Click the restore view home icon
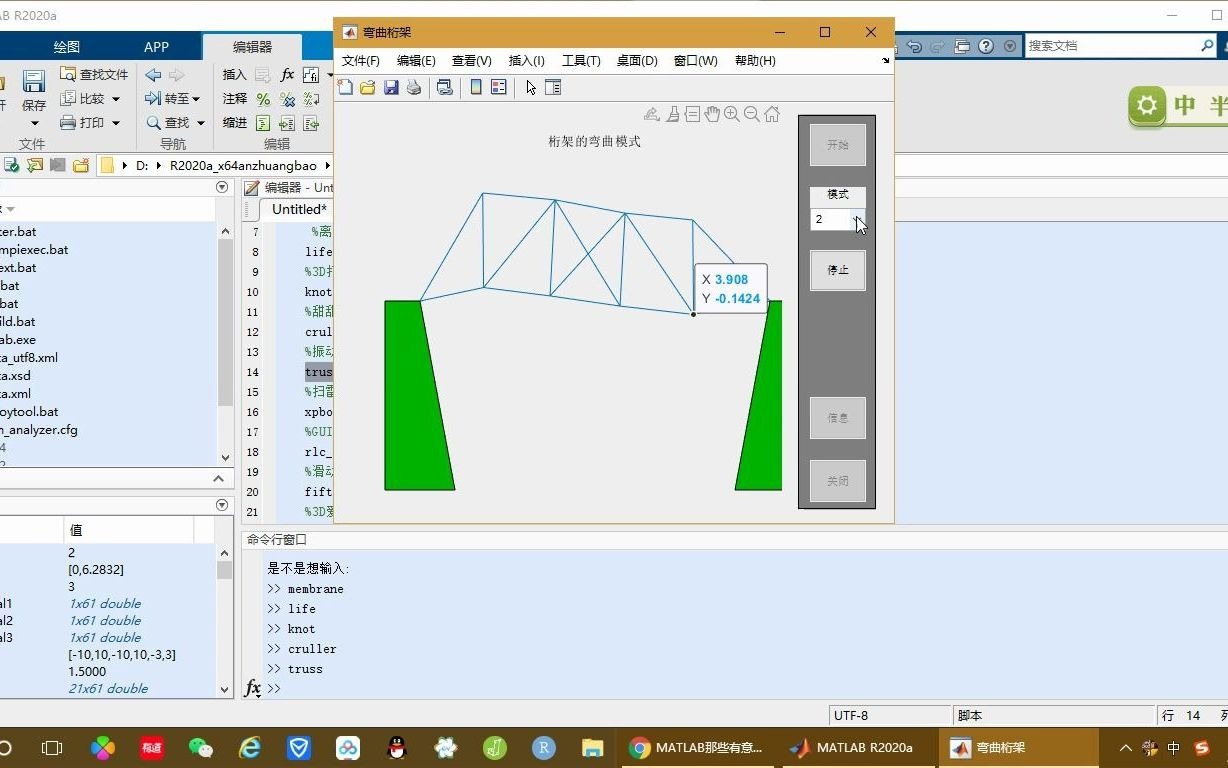Screen dimensions: 1228x768 tap(772, 115)
